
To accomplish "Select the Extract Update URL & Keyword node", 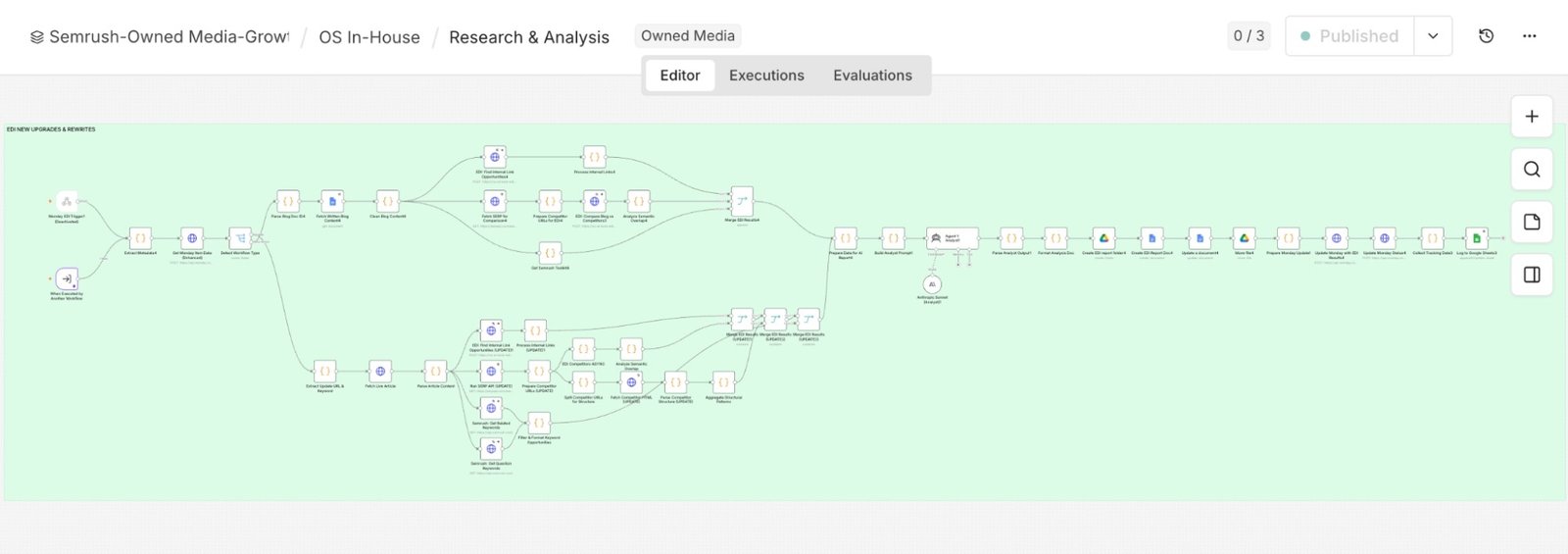I will [324, 372].
